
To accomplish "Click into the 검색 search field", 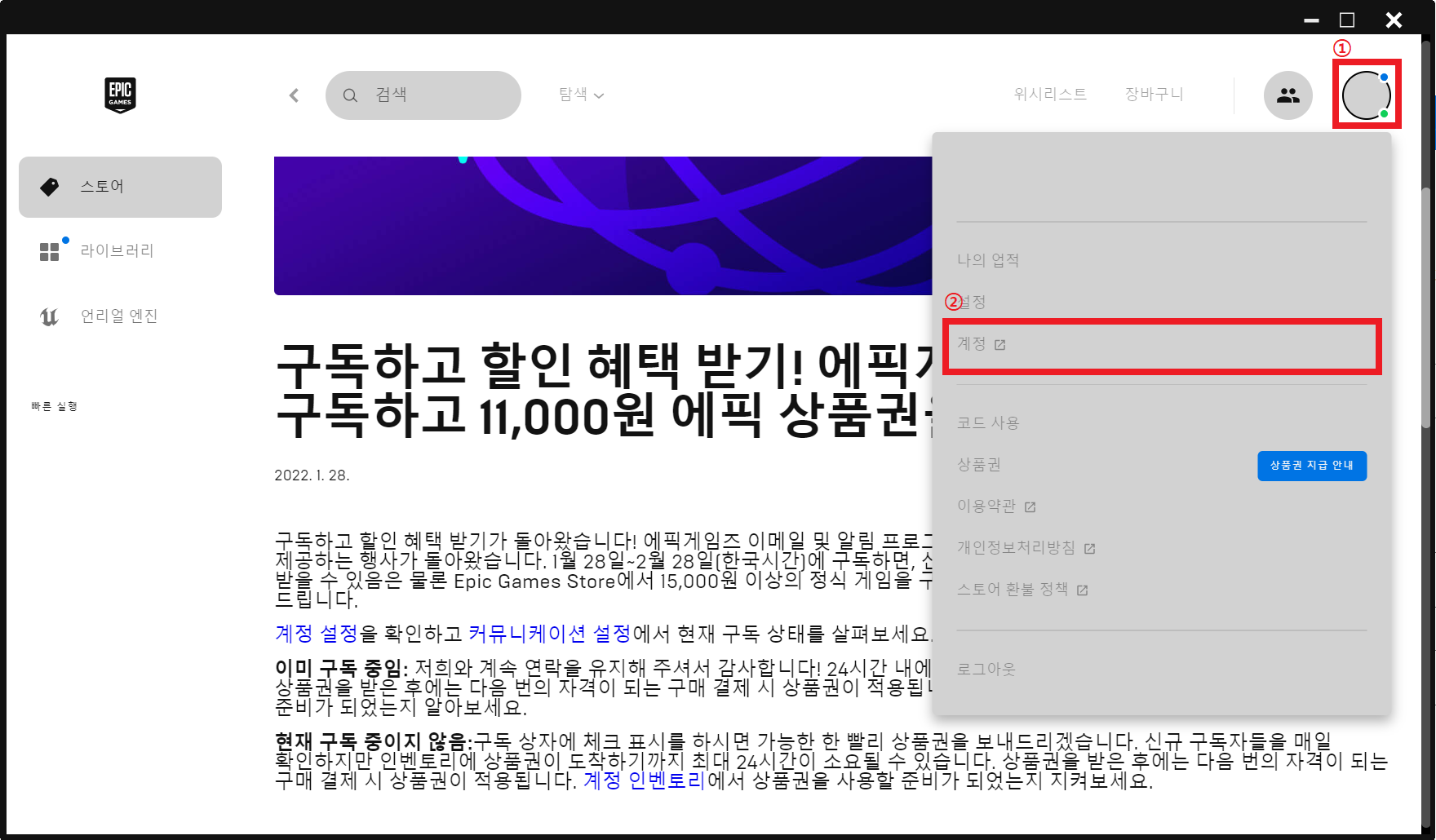I will pos(423,95).
